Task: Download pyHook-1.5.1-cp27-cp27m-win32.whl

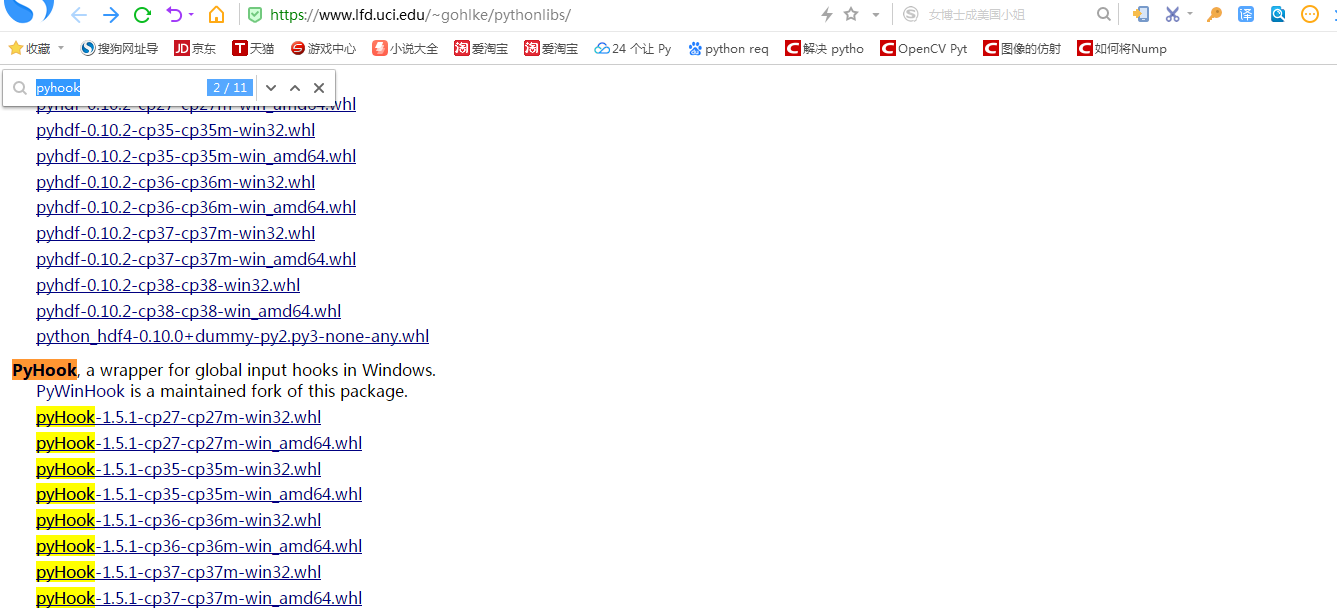Action: 179,417
